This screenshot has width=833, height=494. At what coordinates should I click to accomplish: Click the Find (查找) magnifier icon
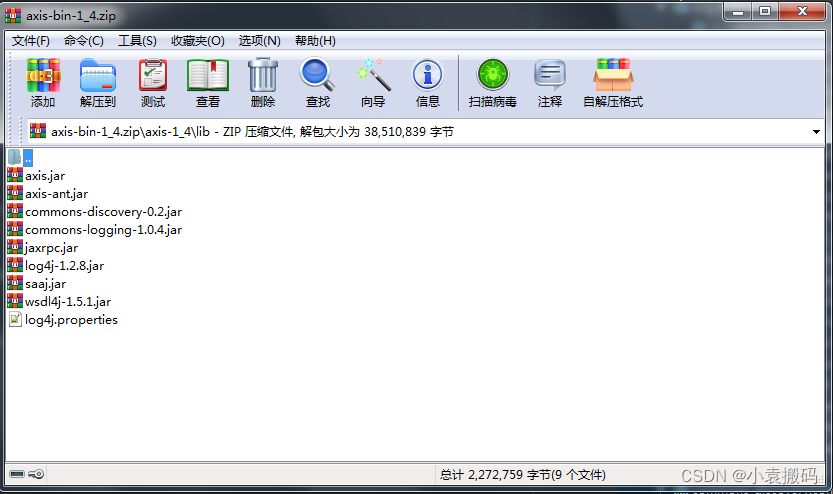318,76
